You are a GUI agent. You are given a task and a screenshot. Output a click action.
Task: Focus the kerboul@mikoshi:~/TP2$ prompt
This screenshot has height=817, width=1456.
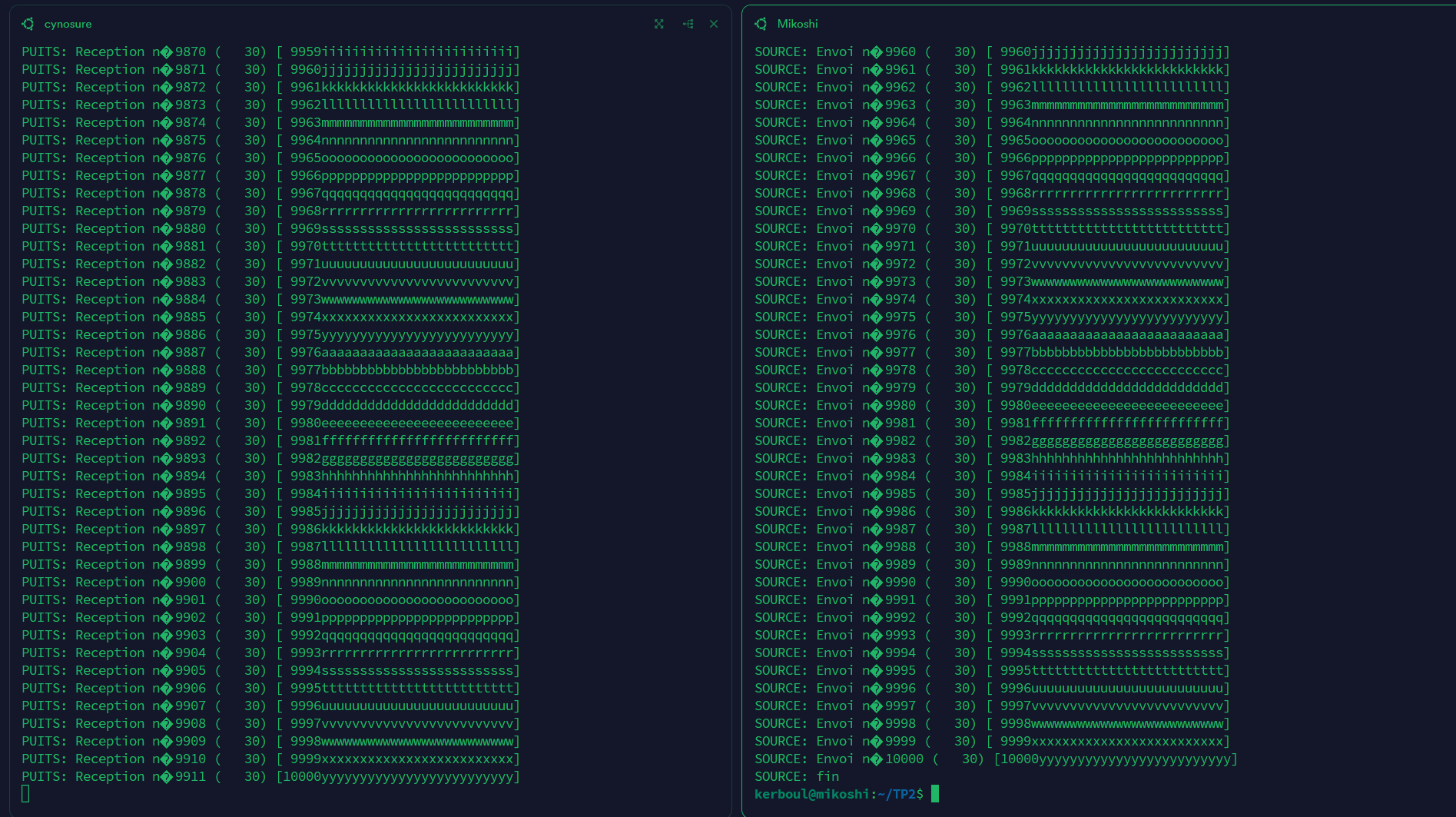coord(839,794)
